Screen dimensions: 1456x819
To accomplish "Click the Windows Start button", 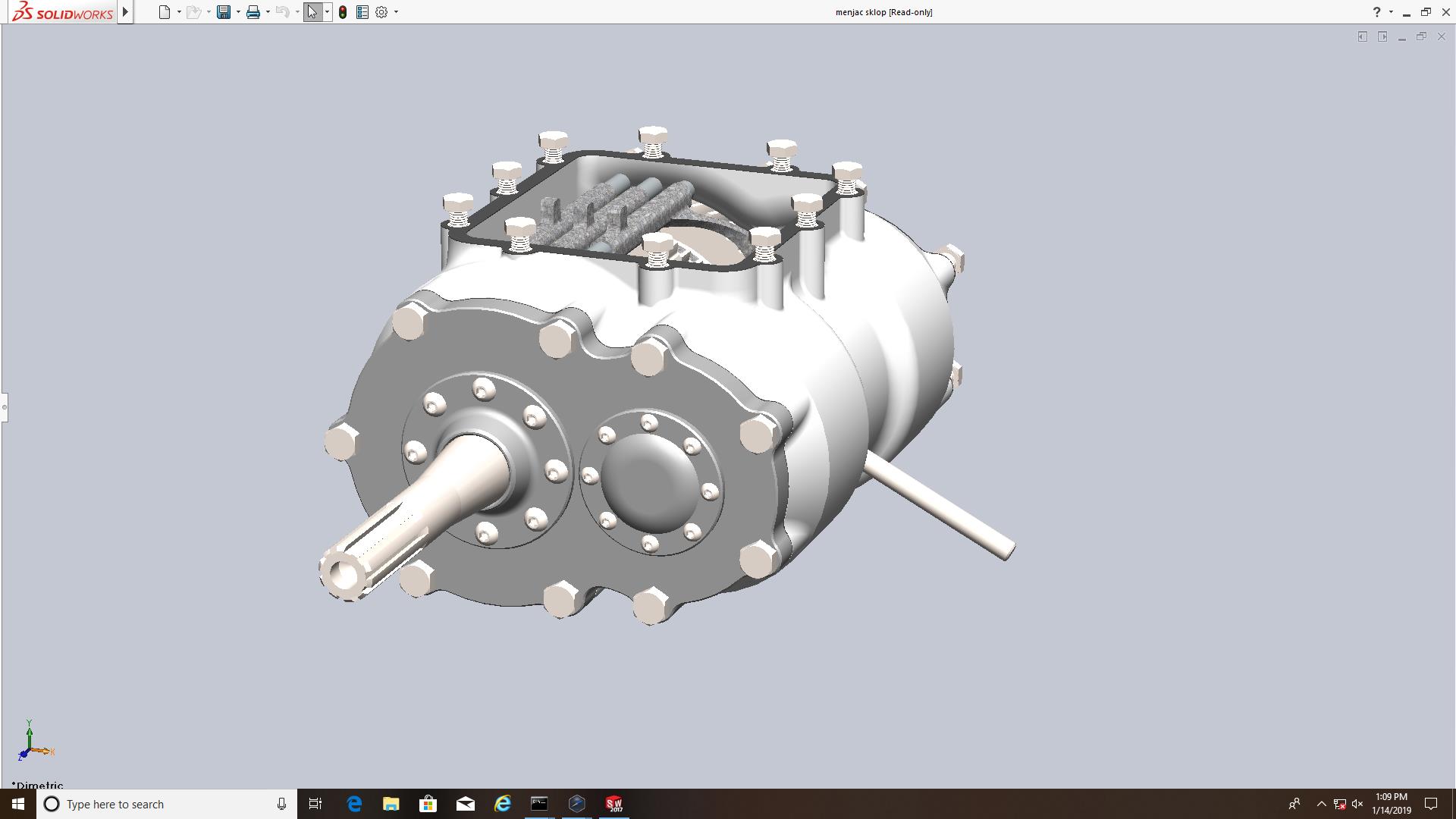I will pos(18,804).
